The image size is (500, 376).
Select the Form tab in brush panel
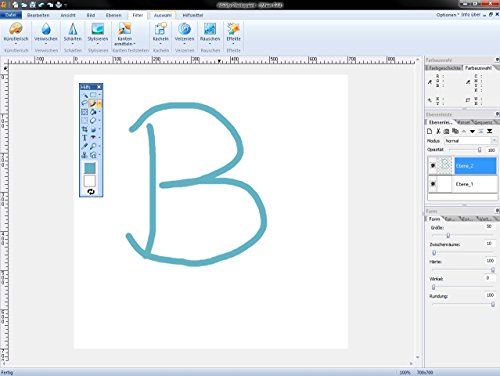(x=434, y=219)
